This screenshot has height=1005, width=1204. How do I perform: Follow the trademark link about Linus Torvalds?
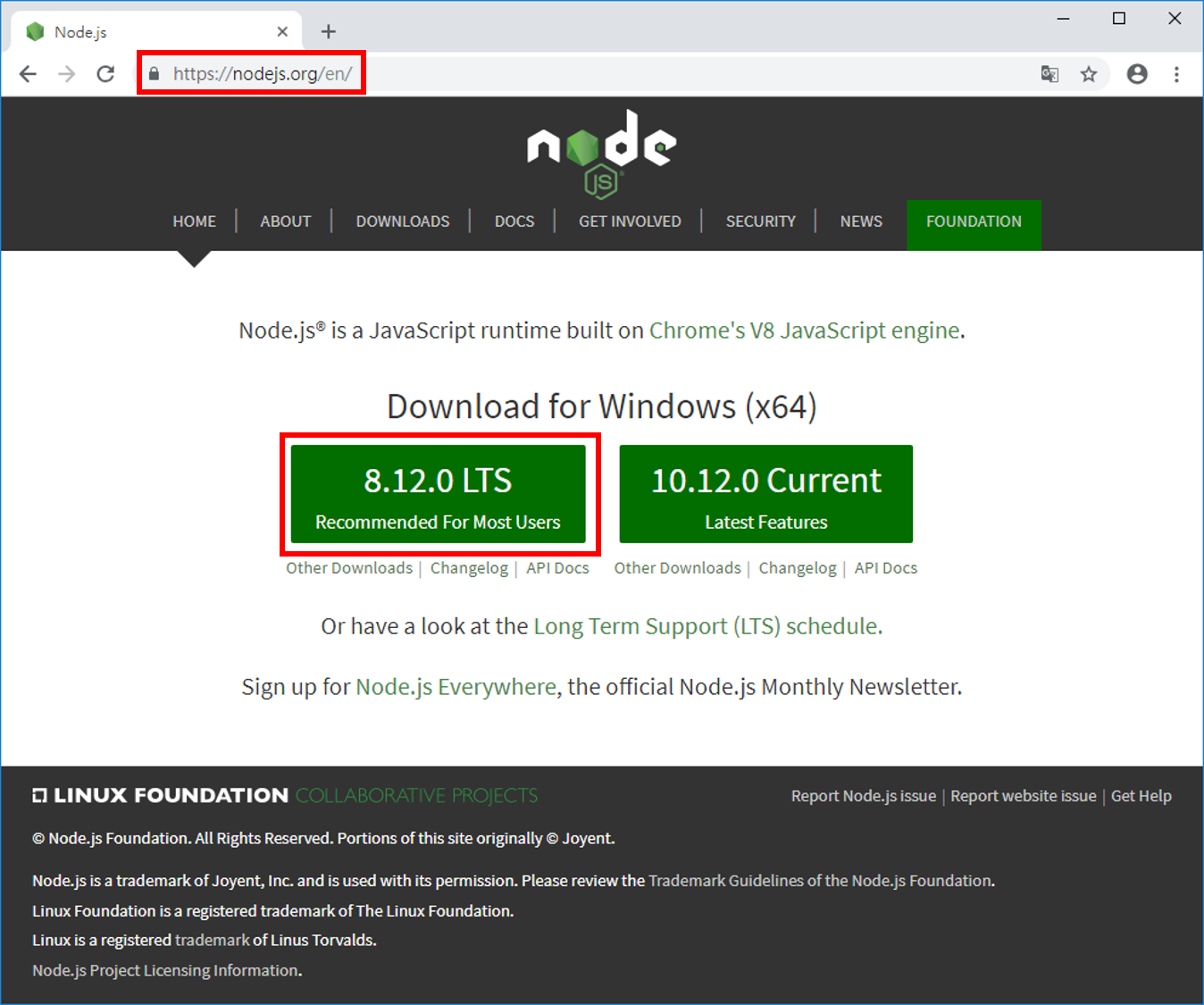213,940
